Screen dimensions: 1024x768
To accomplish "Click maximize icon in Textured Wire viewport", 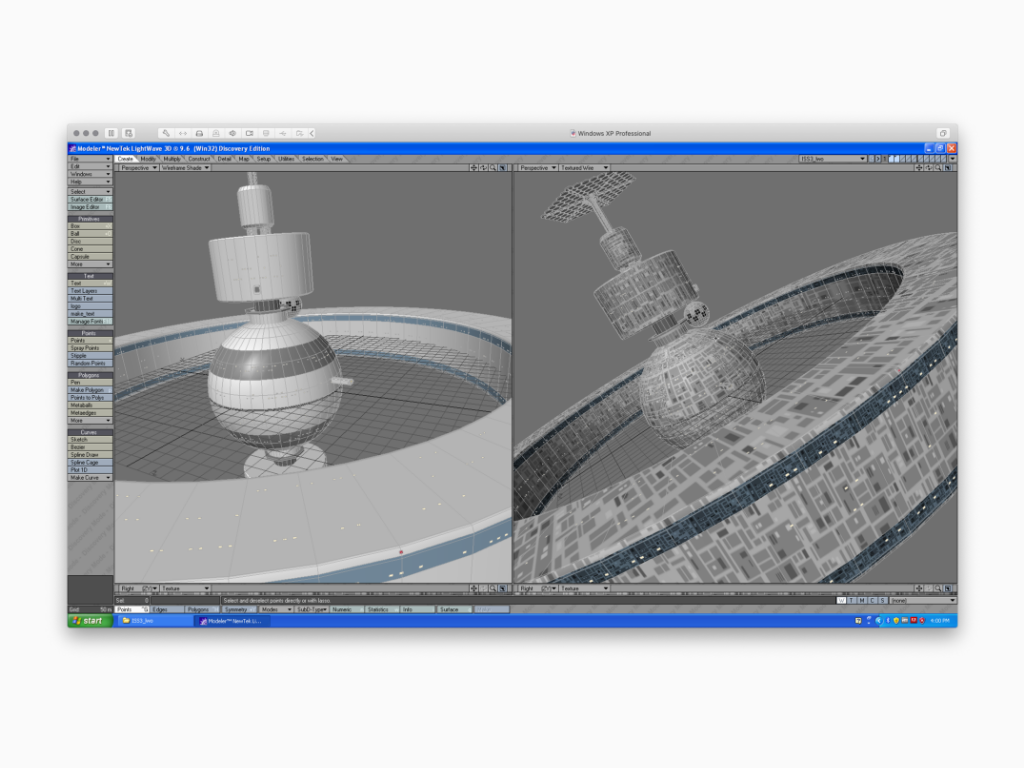I will 948,168.
